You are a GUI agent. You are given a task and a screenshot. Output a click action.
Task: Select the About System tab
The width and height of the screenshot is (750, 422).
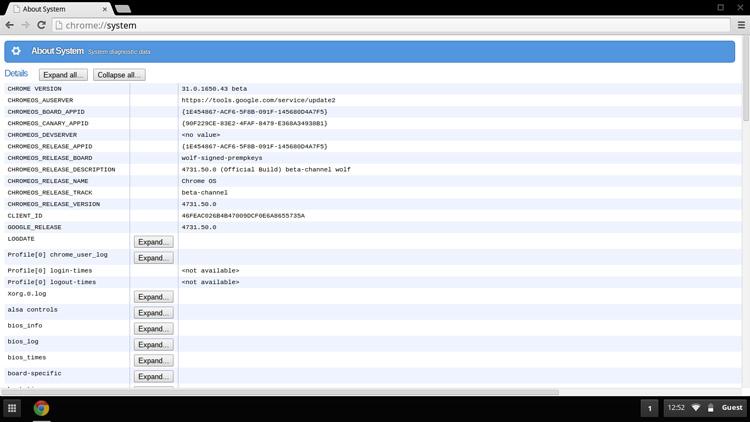pos(58,9)
